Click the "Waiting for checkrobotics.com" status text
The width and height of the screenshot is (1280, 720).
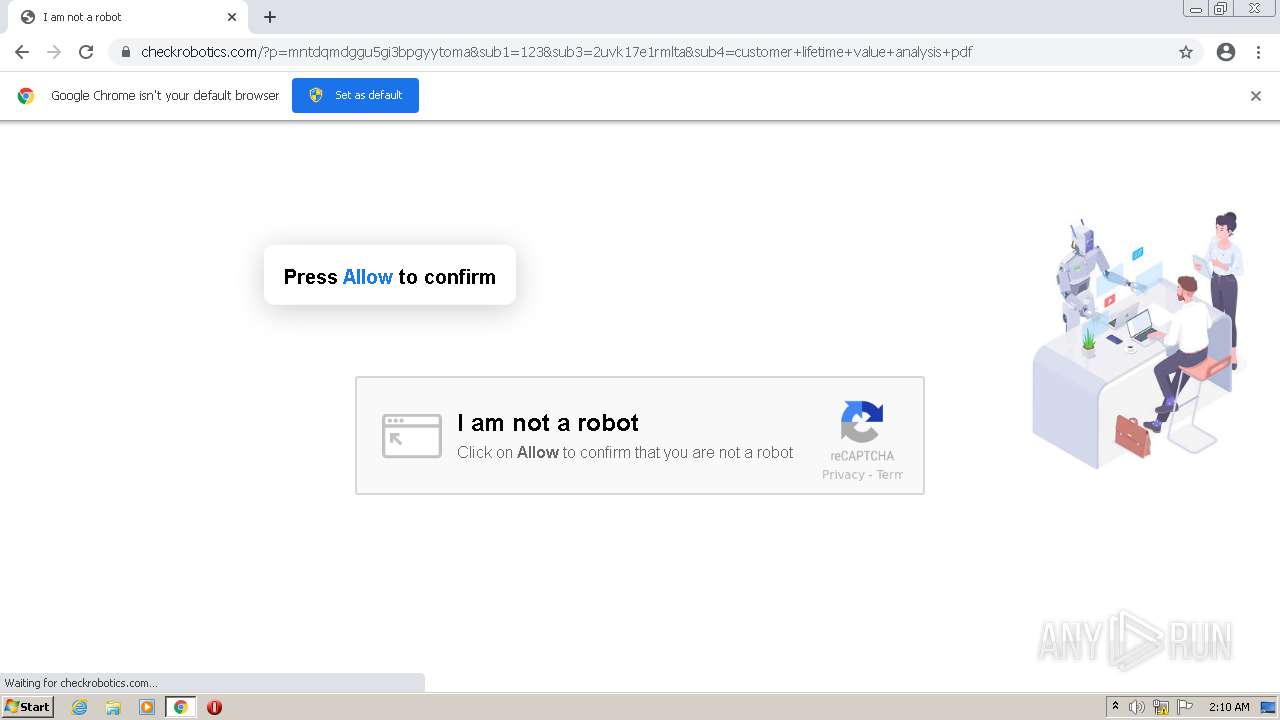click(x=81, y=683)
